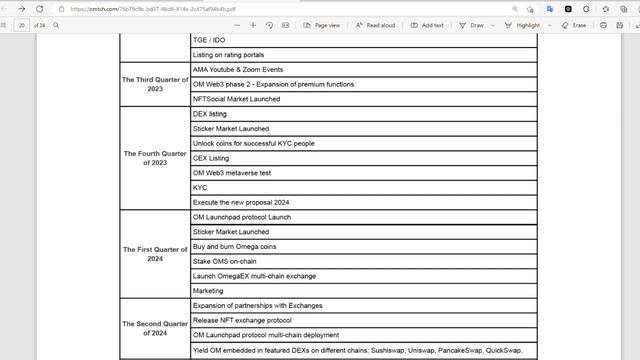This screenshot has width=640, height=360.
Task: Click 'Listing on rating portals' row
Action: pyautogui.click(x=364, y=55)
